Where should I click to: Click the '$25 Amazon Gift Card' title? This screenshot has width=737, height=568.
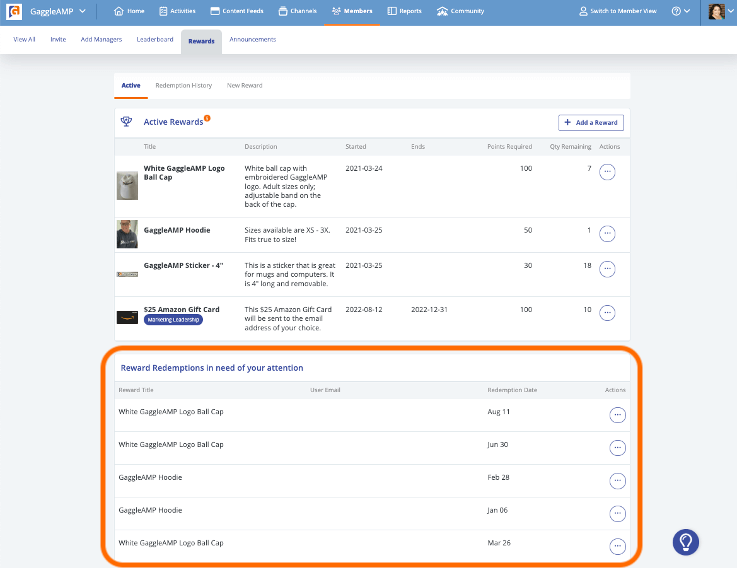click(181, 309)
